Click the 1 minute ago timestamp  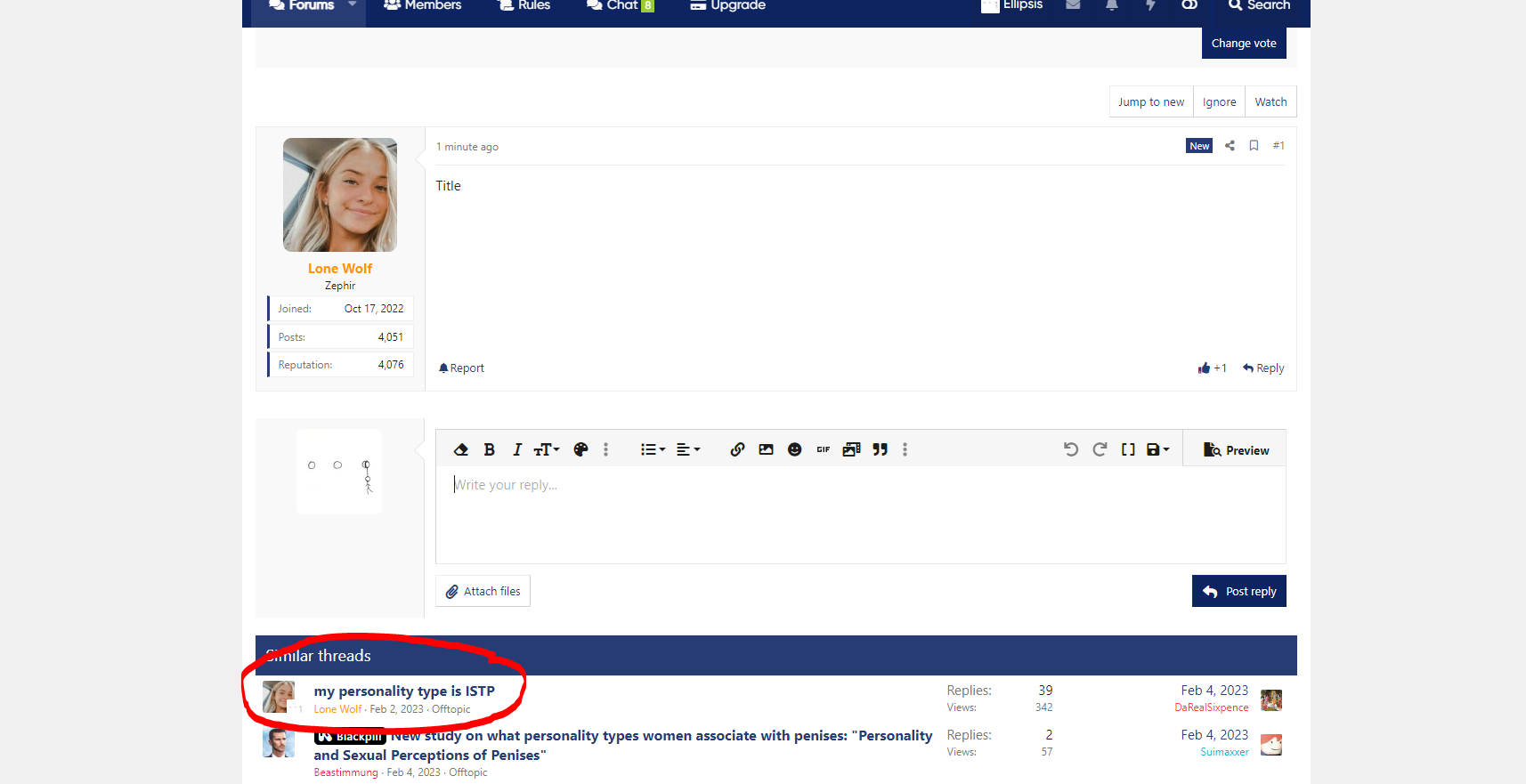pyautogui.click(x=467, y=147)
